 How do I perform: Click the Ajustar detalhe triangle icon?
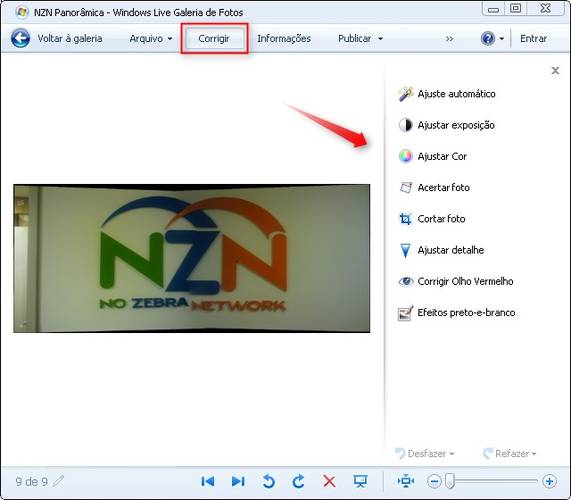click(x=405, y=251)
